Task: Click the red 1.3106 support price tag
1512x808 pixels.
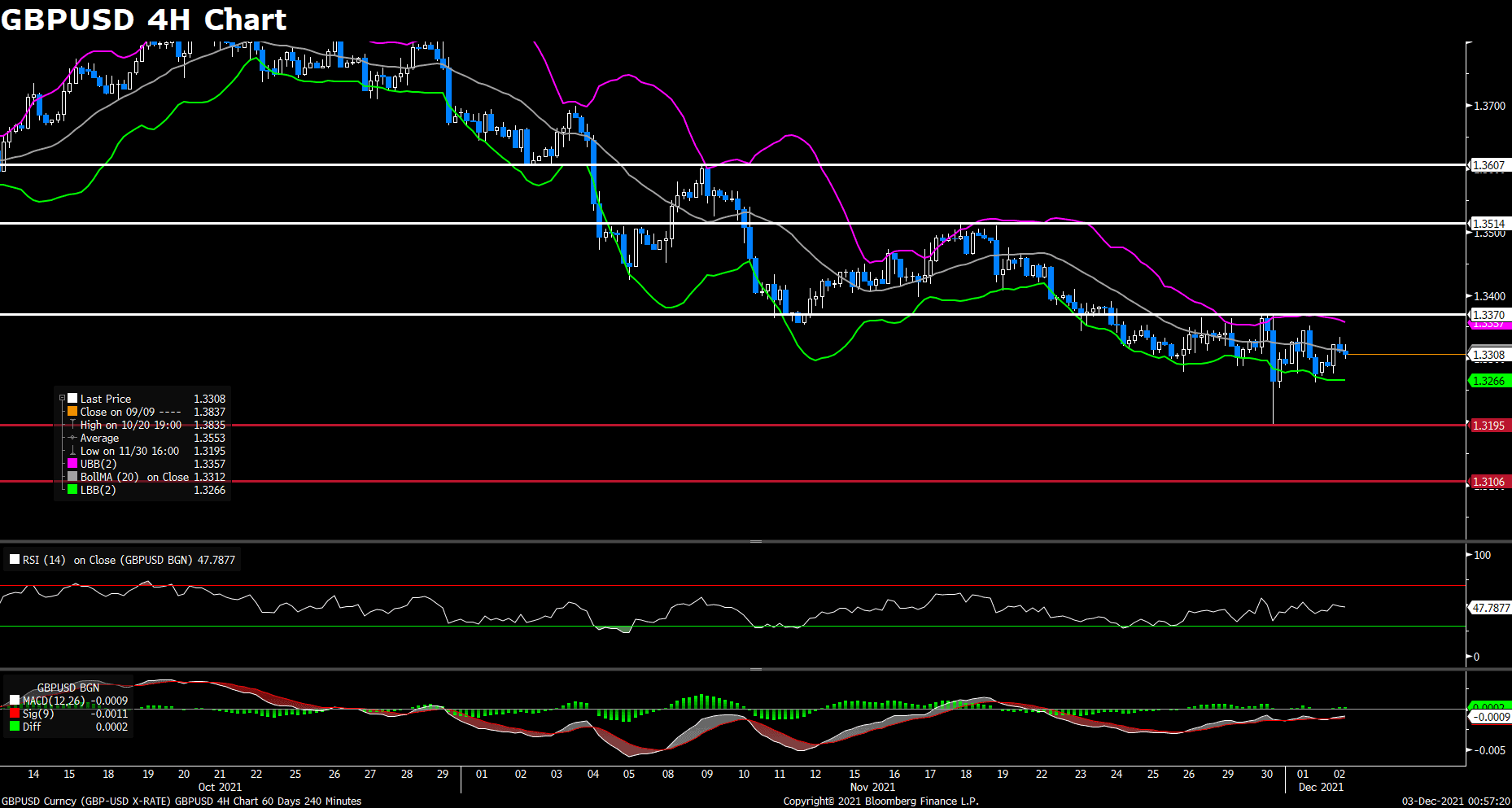Action: coord(1488,482)
